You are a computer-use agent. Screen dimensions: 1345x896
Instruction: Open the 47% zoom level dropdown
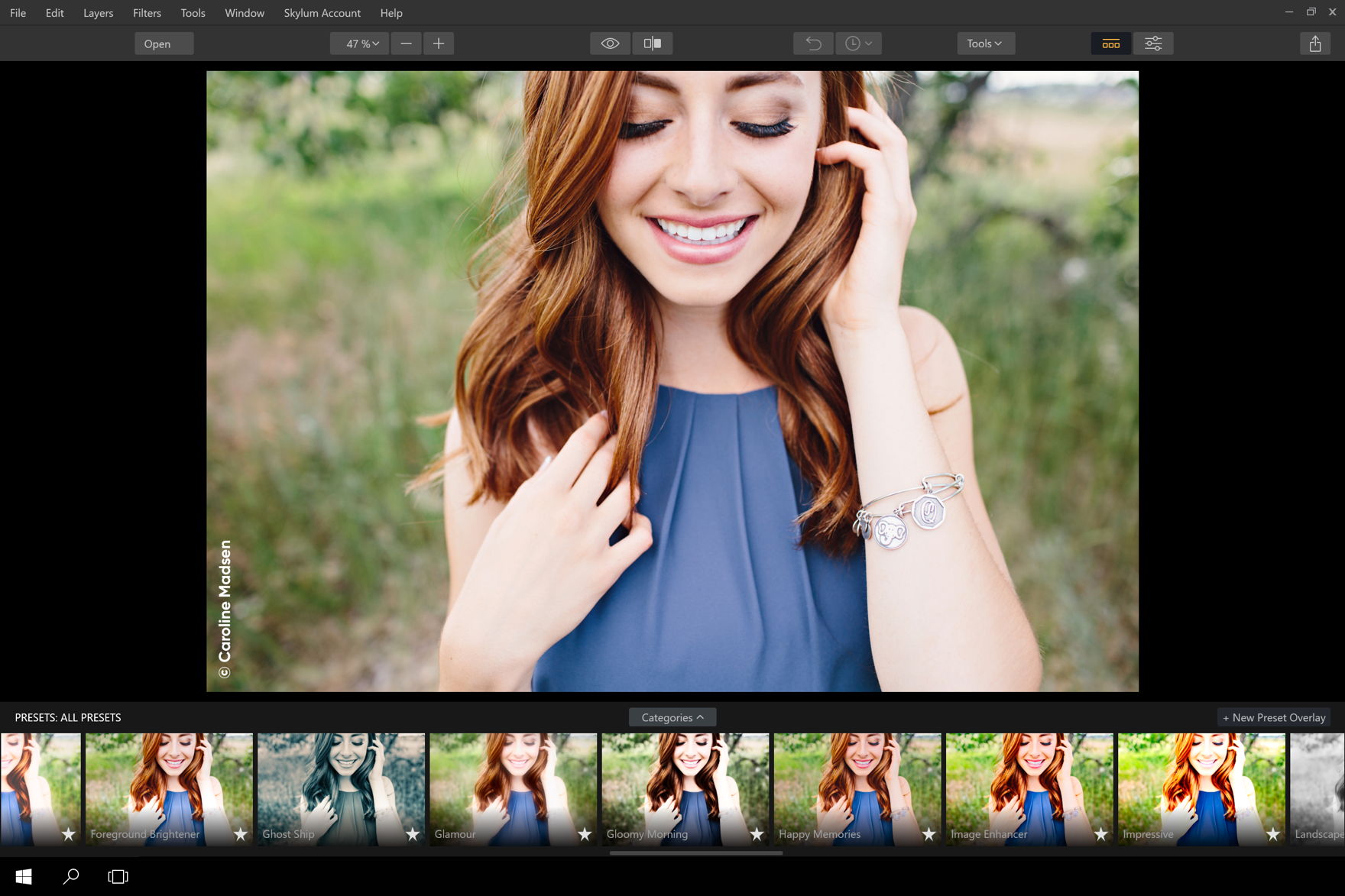click(360, 44)
